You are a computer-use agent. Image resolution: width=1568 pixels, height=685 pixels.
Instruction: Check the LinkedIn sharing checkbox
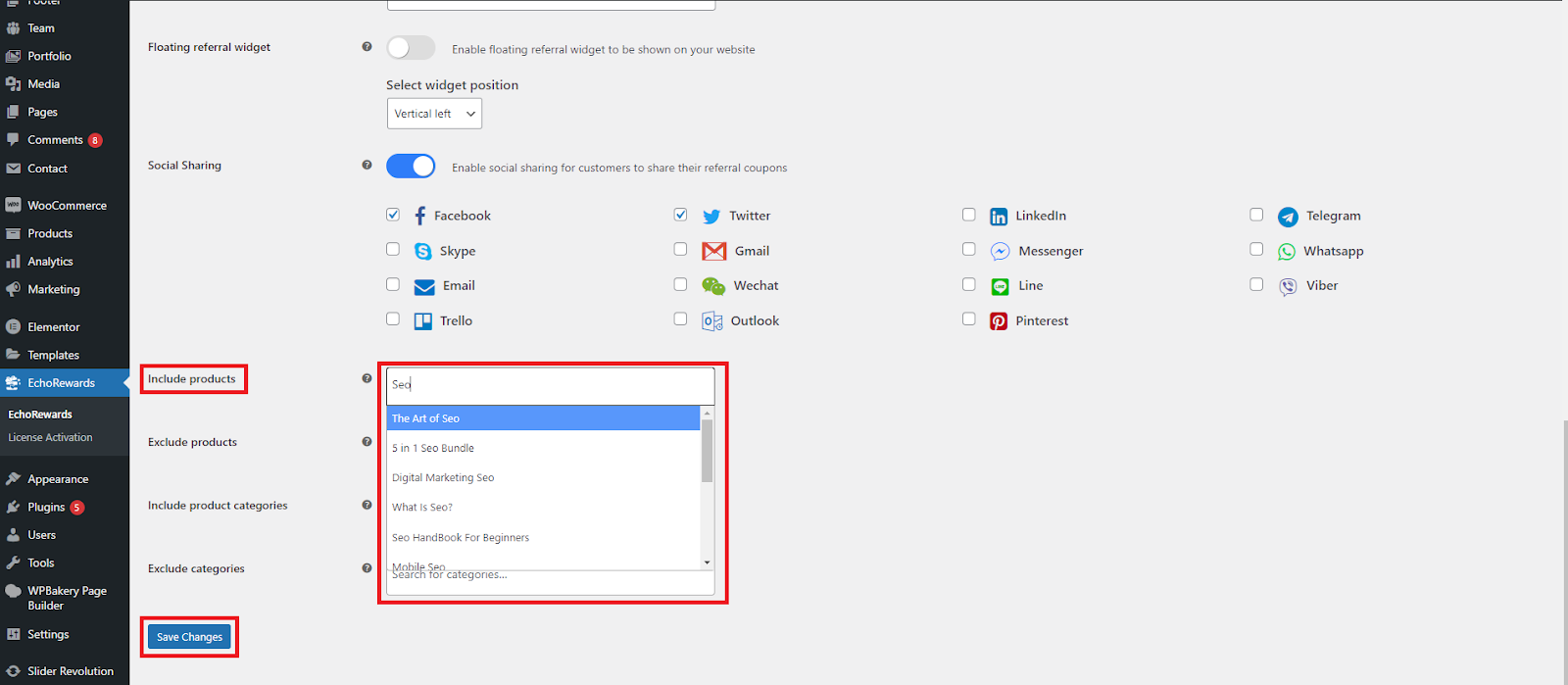pos(968,215)
